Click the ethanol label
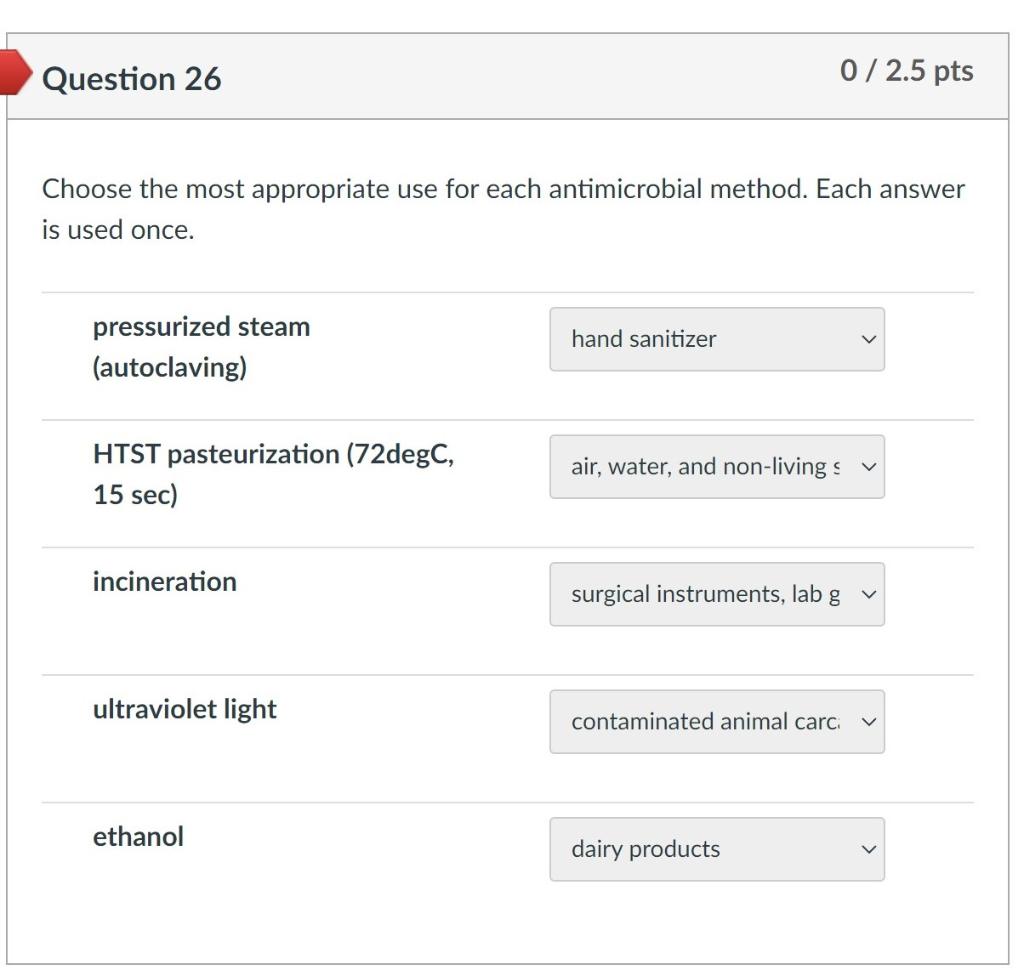Screen dimensions: 1024x970 138,837
